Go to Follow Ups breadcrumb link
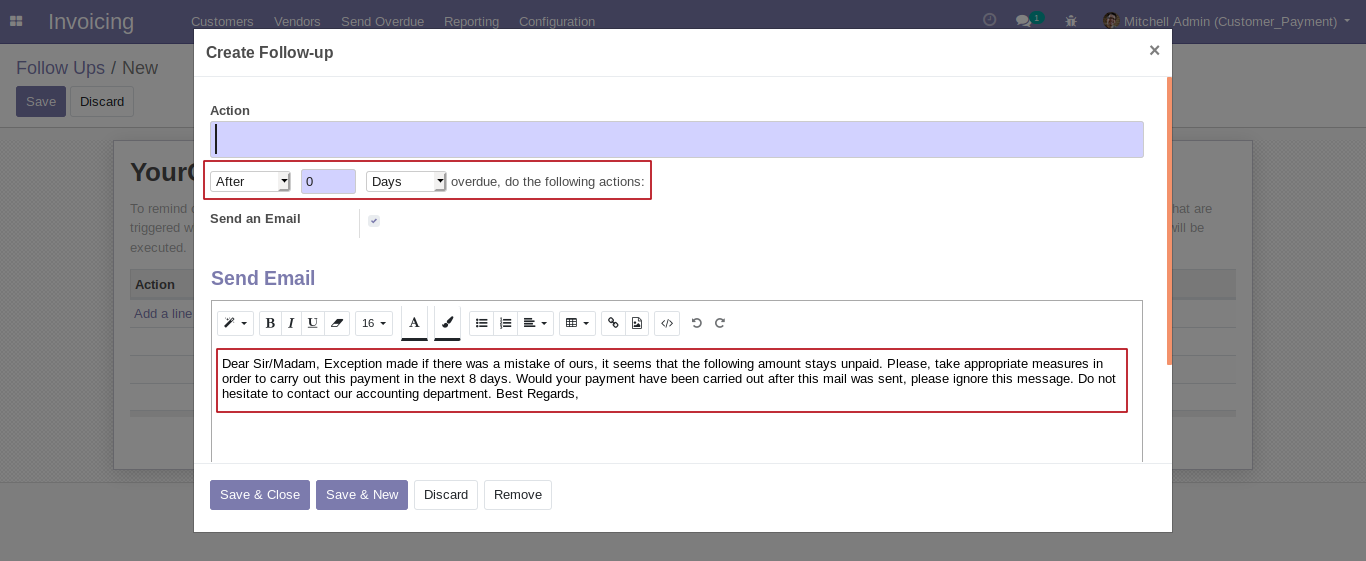The image size is (1366, 561). [60, 68]
